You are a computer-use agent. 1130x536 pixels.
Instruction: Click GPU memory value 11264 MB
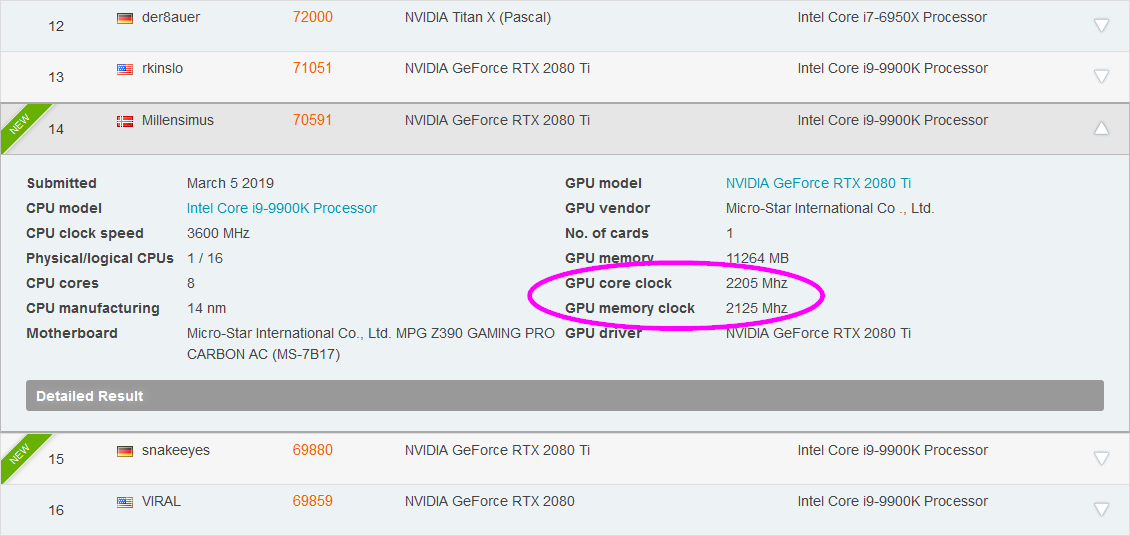pyautogui.click(x=757, y=258)
